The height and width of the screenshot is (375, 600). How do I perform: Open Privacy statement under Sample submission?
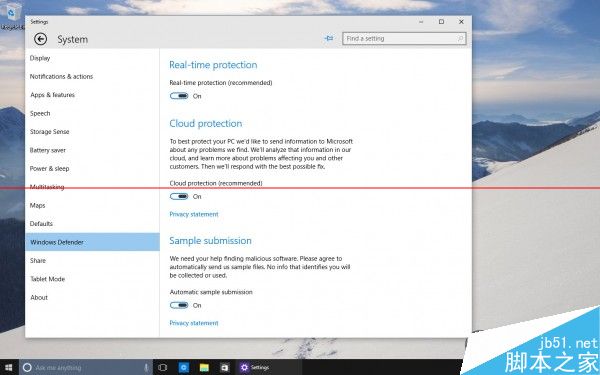pos(194,323)
